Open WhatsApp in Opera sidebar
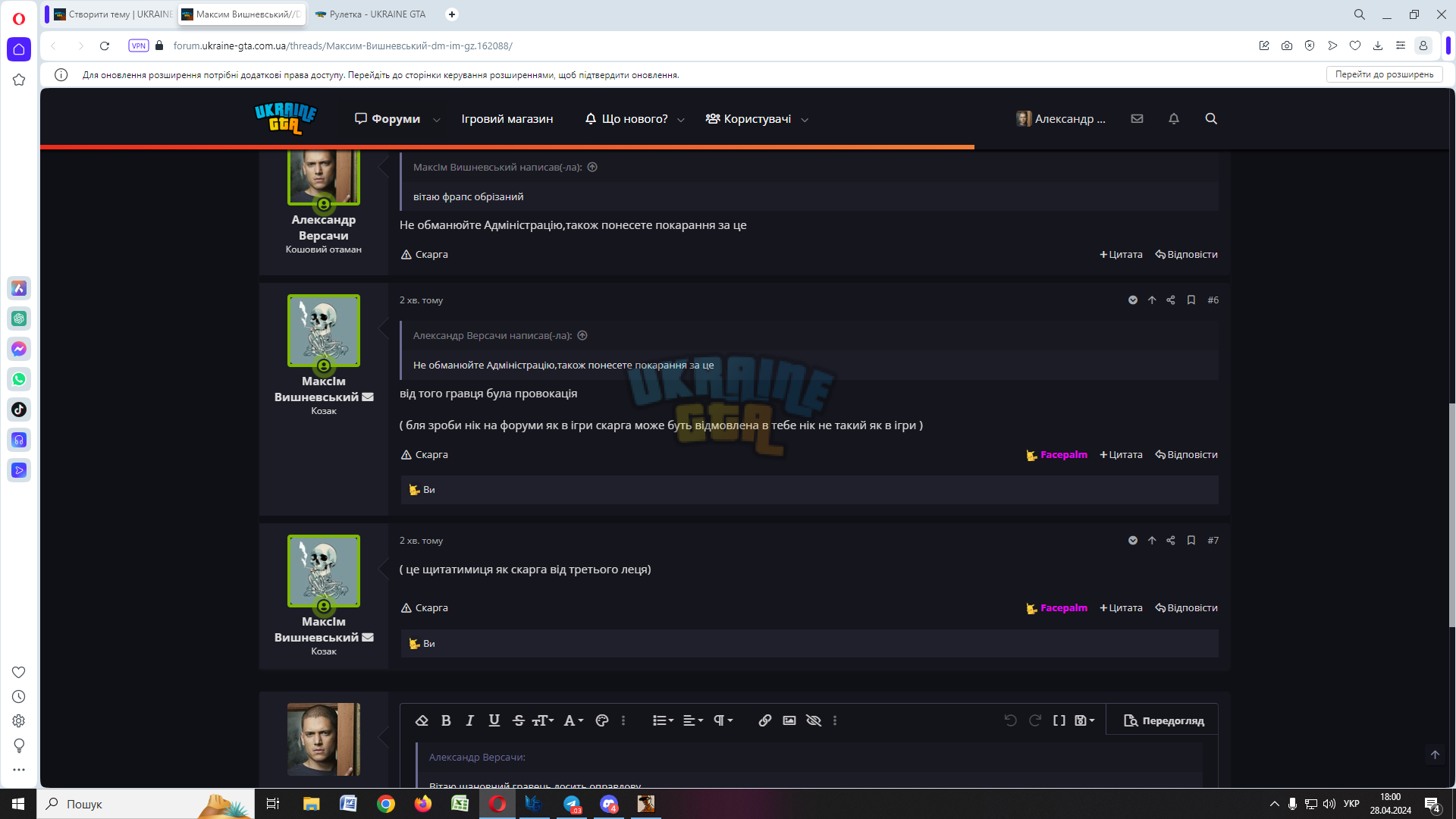 coord(19,379)
